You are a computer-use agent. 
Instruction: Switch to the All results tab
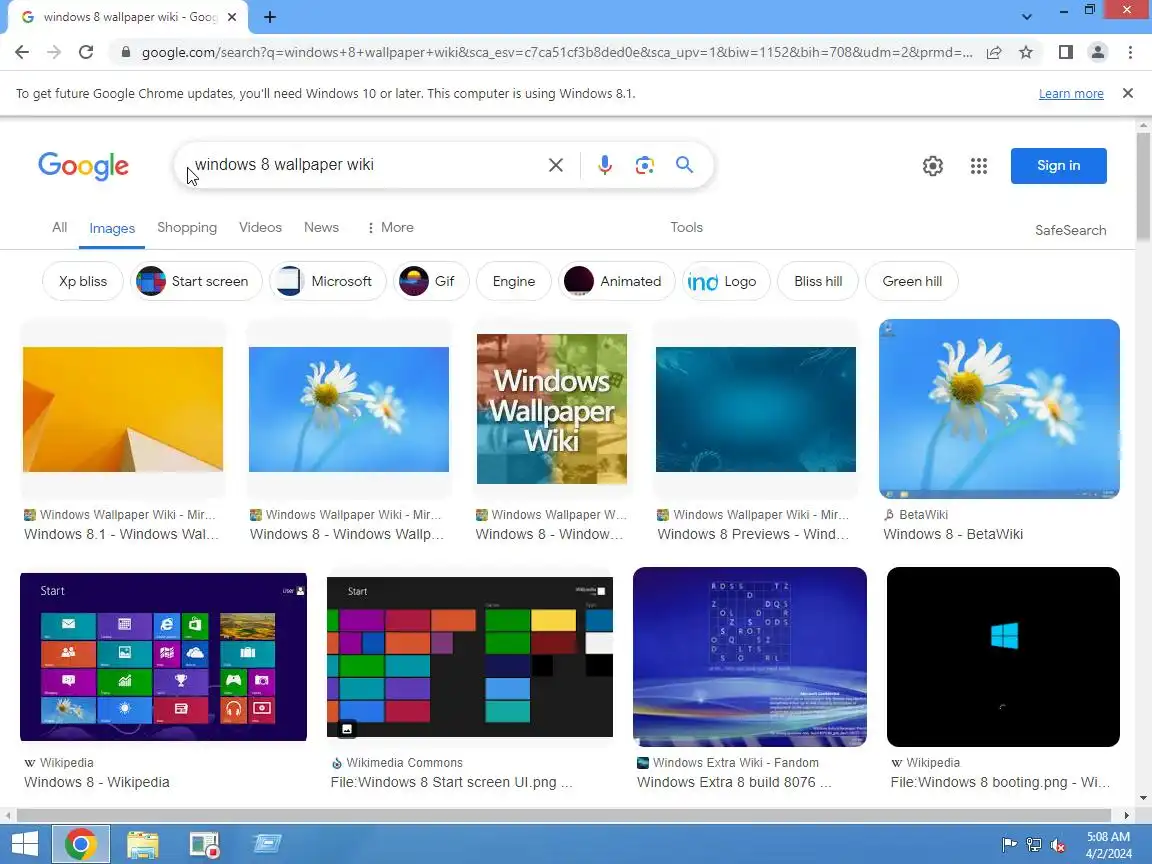click(60, 228)
